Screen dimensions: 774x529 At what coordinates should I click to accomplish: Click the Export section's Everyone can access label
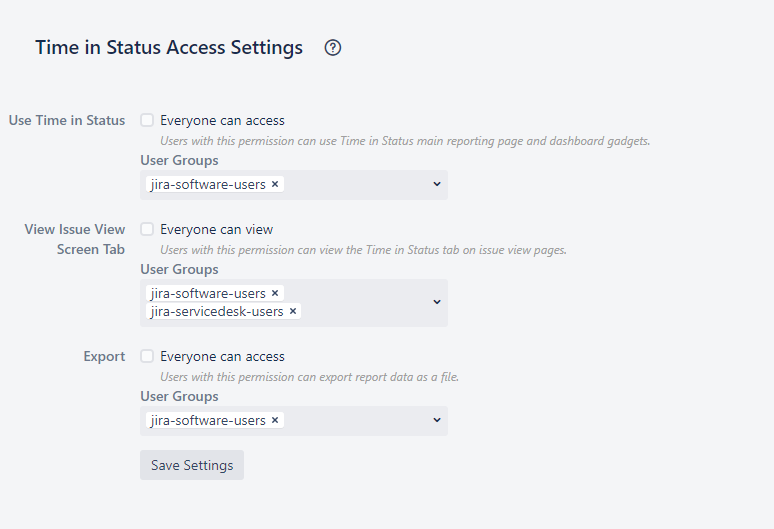(222, 356)
